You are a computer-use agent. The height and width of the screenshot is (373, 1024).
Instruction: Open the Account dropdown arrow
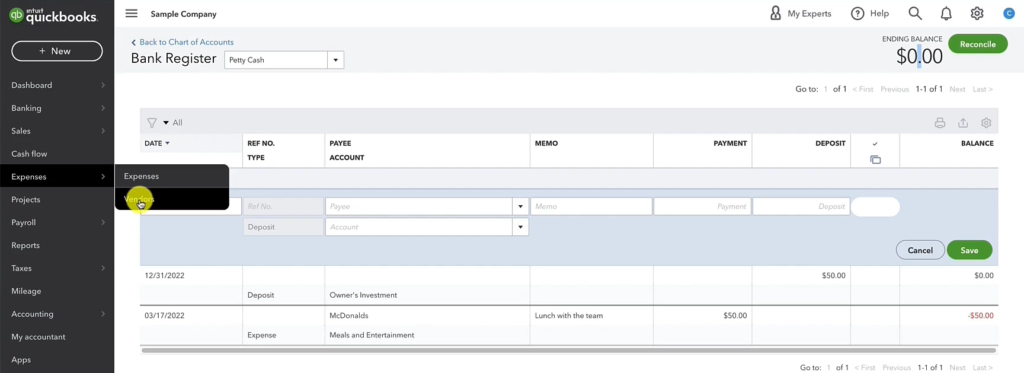(520, 227)
